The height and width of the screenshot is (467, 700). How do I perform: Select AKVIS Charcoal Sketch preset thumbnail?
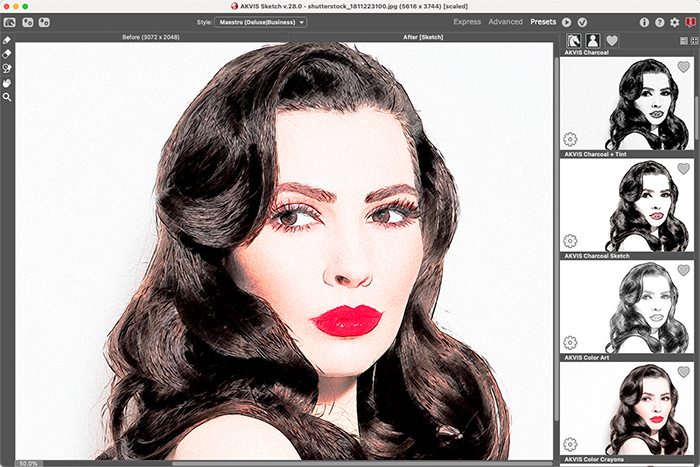pyautogui.click(x=627, y=307)
